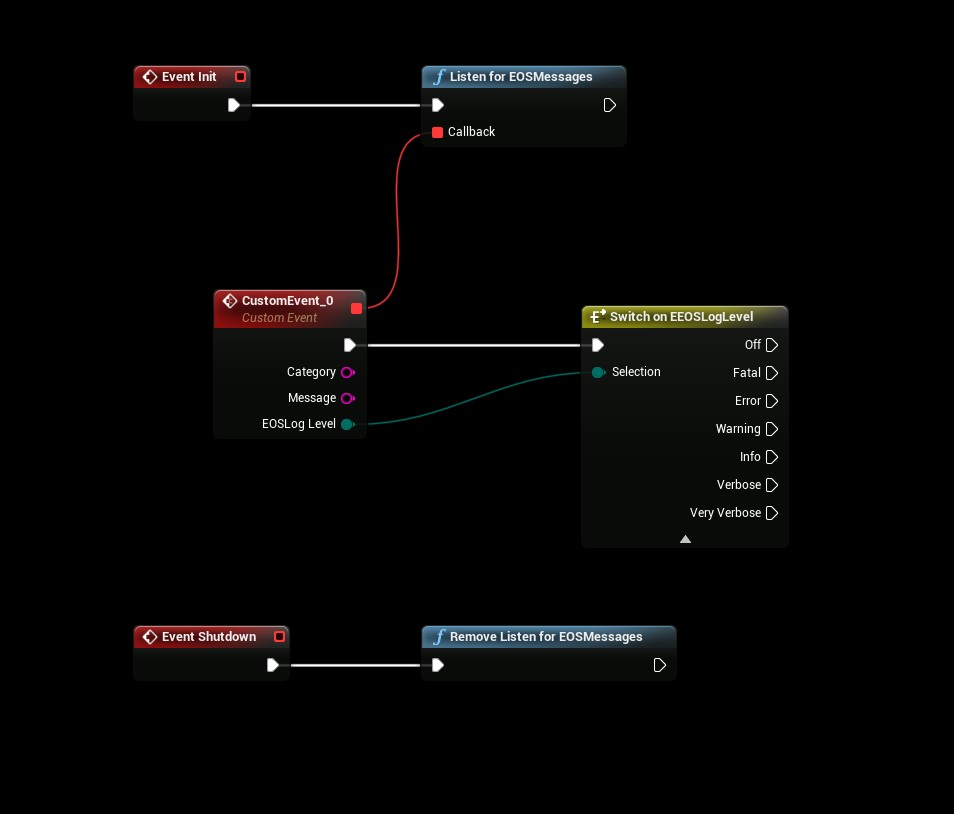Click Listen for EOSMessages execution output pin
This screenshot has height=814, width=954.
pos(609,105)
